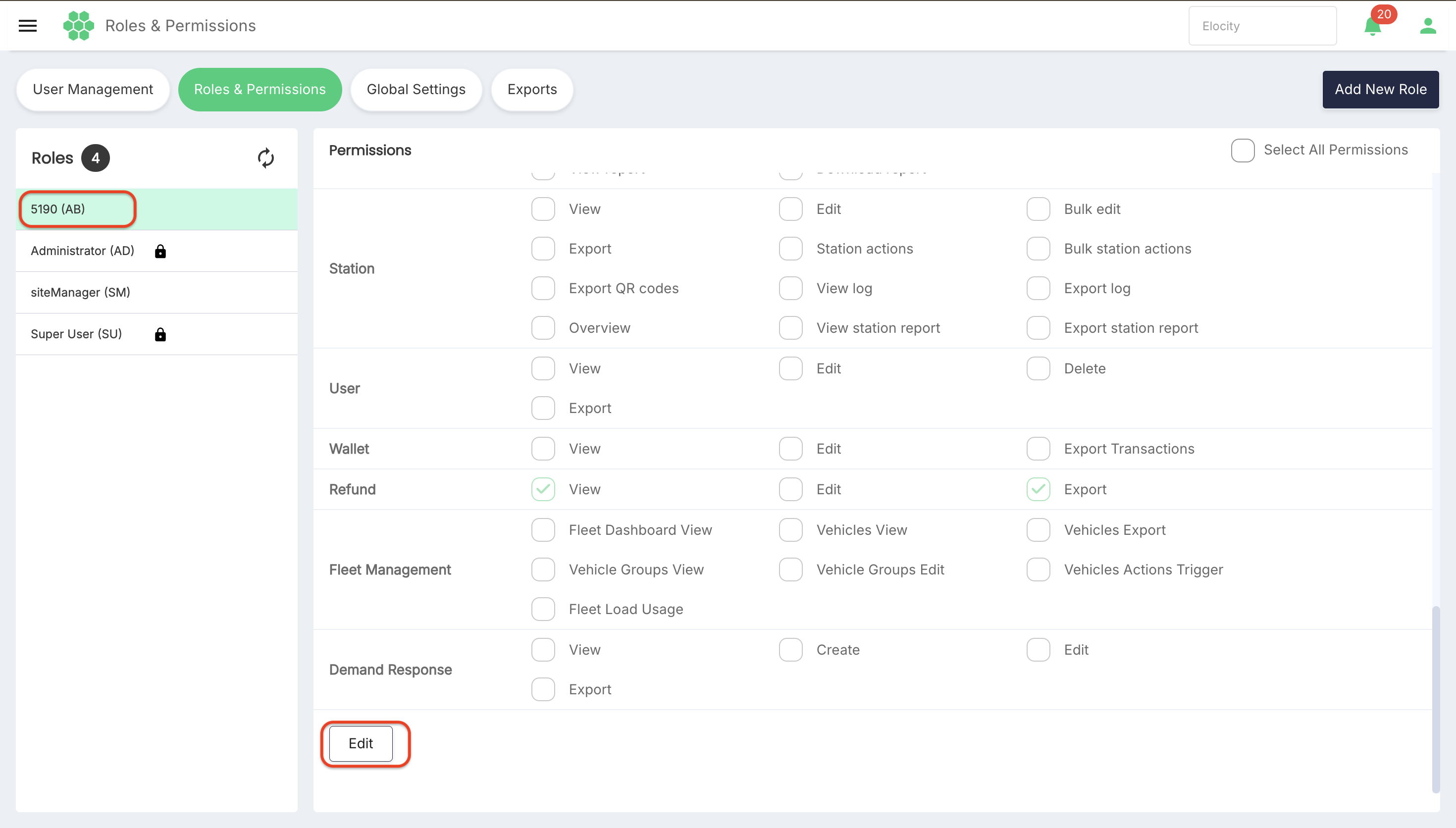Check the User Delete checkbox
Screen dimensions: 1456x828
coord(1038,368)
